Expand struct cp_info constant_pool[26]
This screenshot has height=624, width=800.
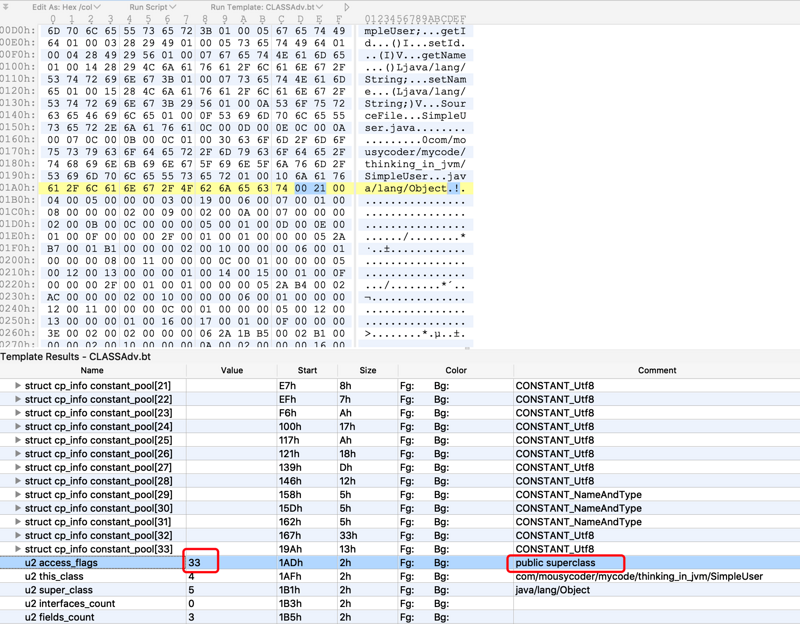coord(18,454)
